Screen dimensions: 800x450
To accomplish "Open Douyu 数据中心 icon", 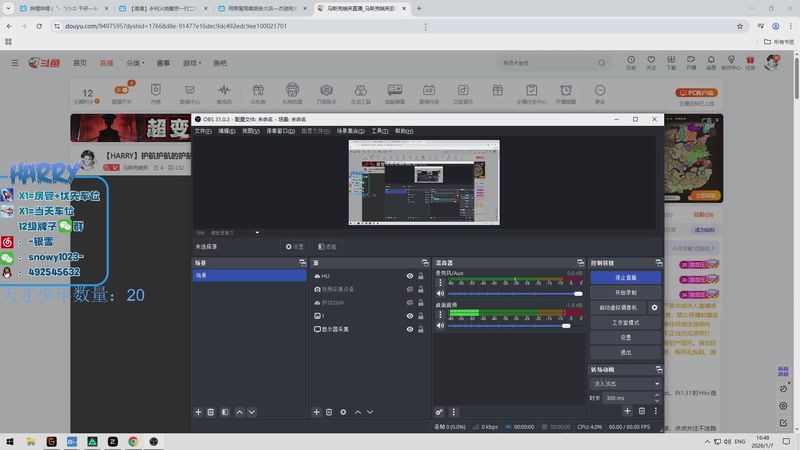I will [190, 93].
